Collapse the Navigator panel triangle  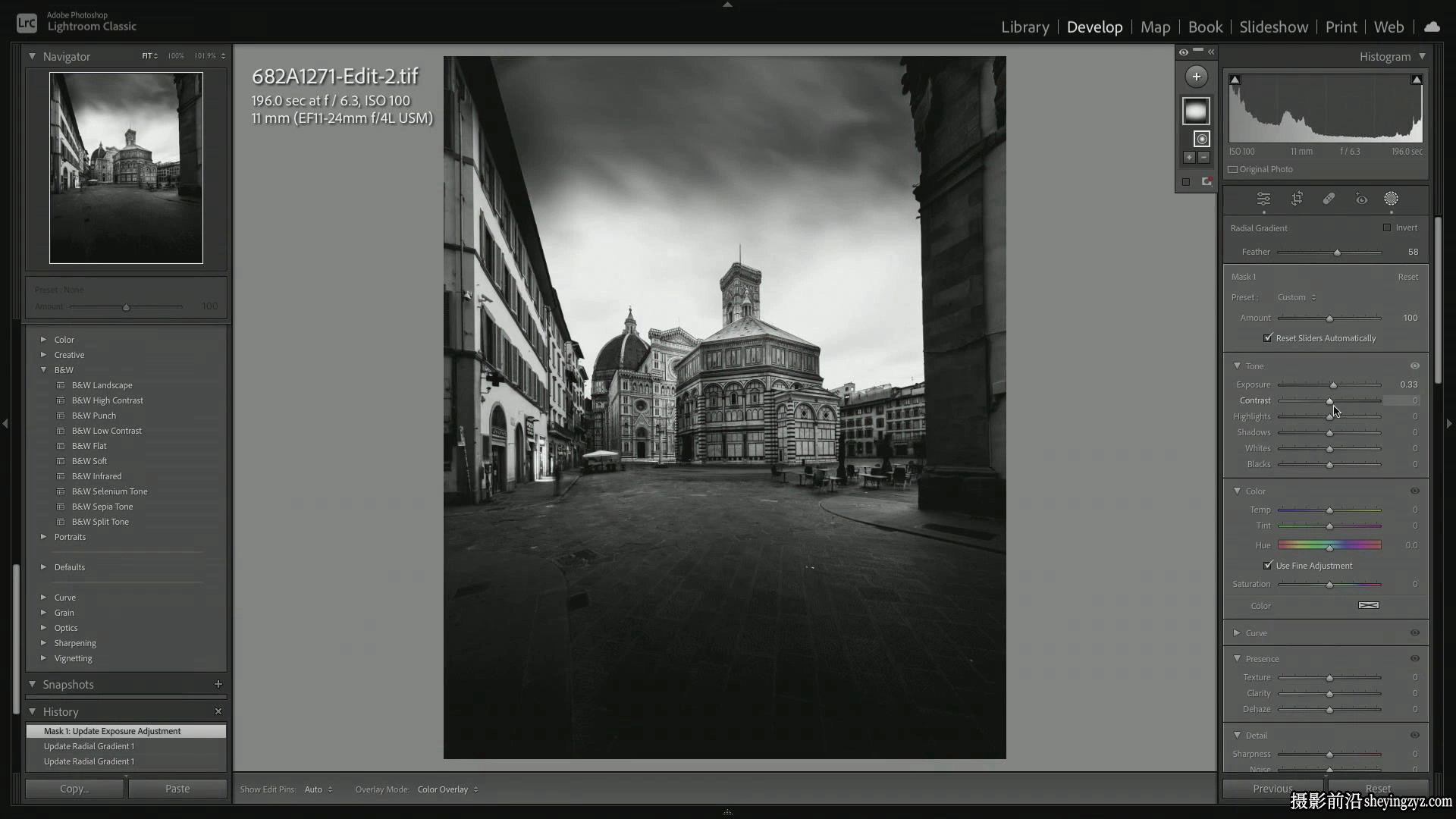(32, 56)
